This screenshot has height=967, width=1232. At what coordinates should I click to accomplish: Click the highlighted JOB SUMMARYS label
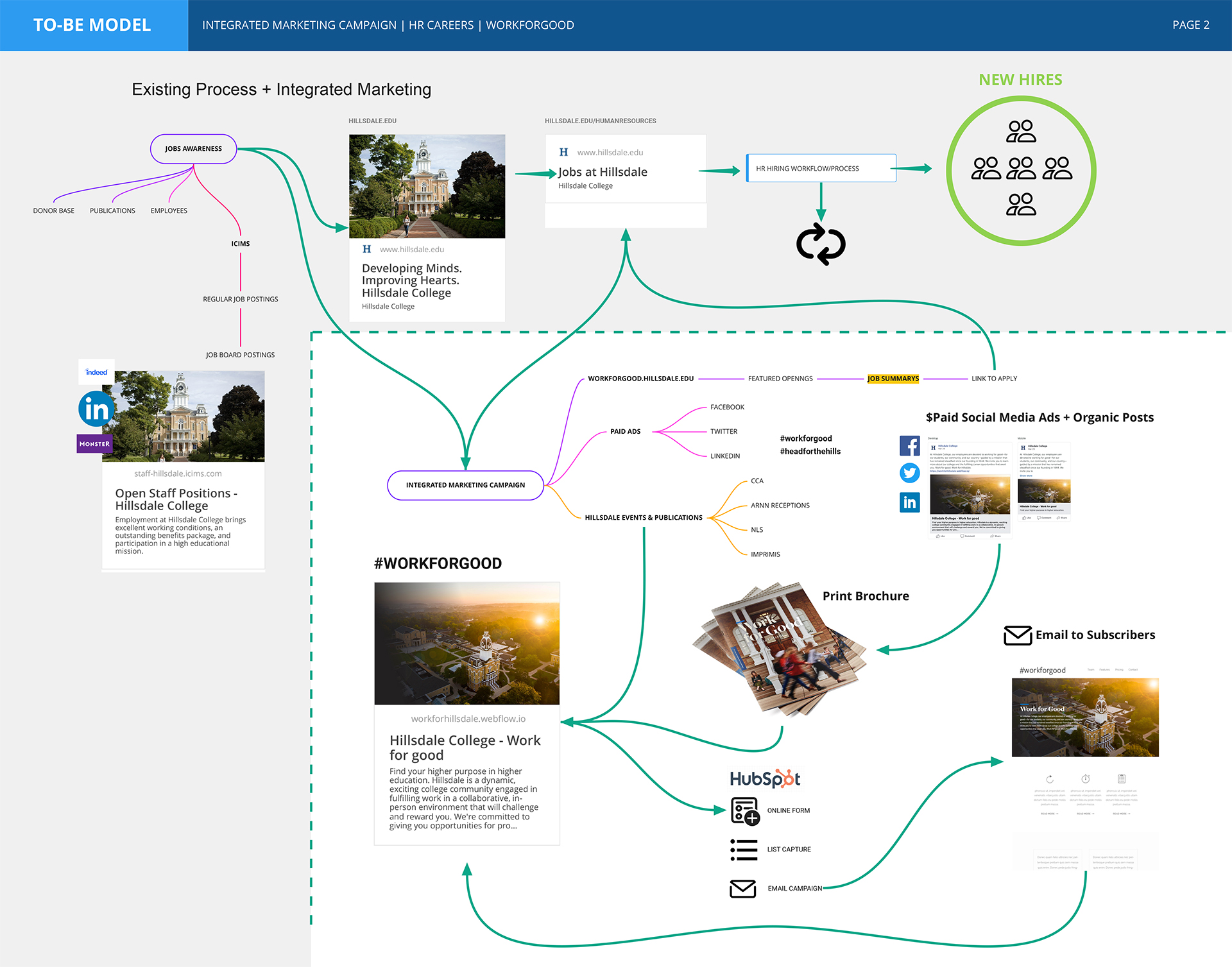point(893,379)
